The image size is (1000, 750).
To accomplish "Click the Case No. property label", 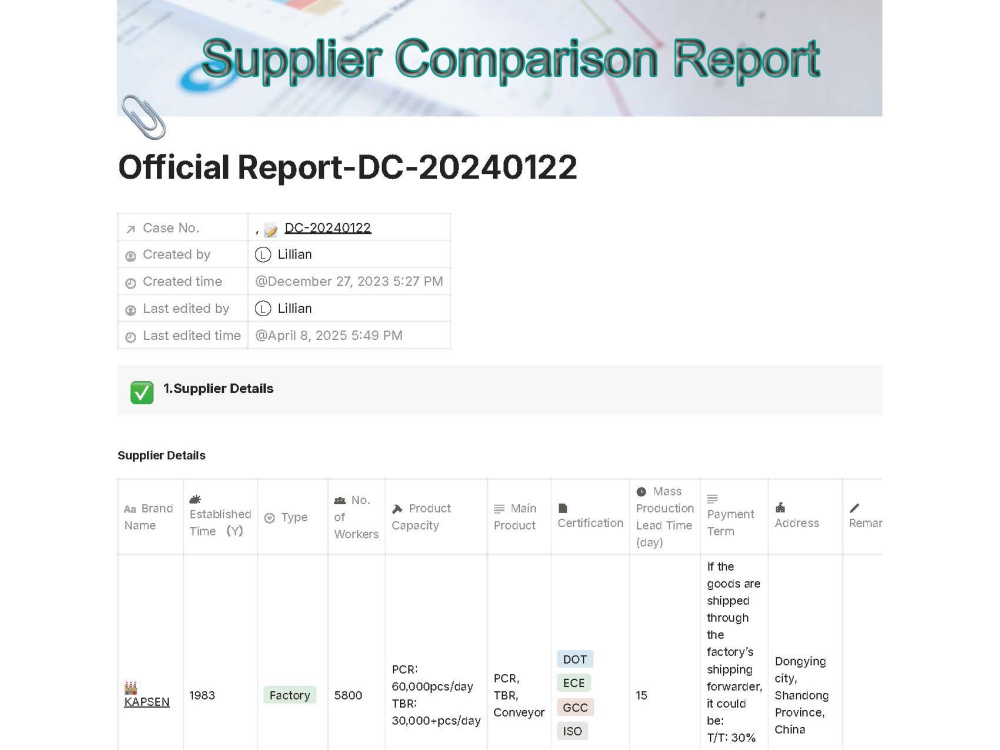I will coord(171,228).
